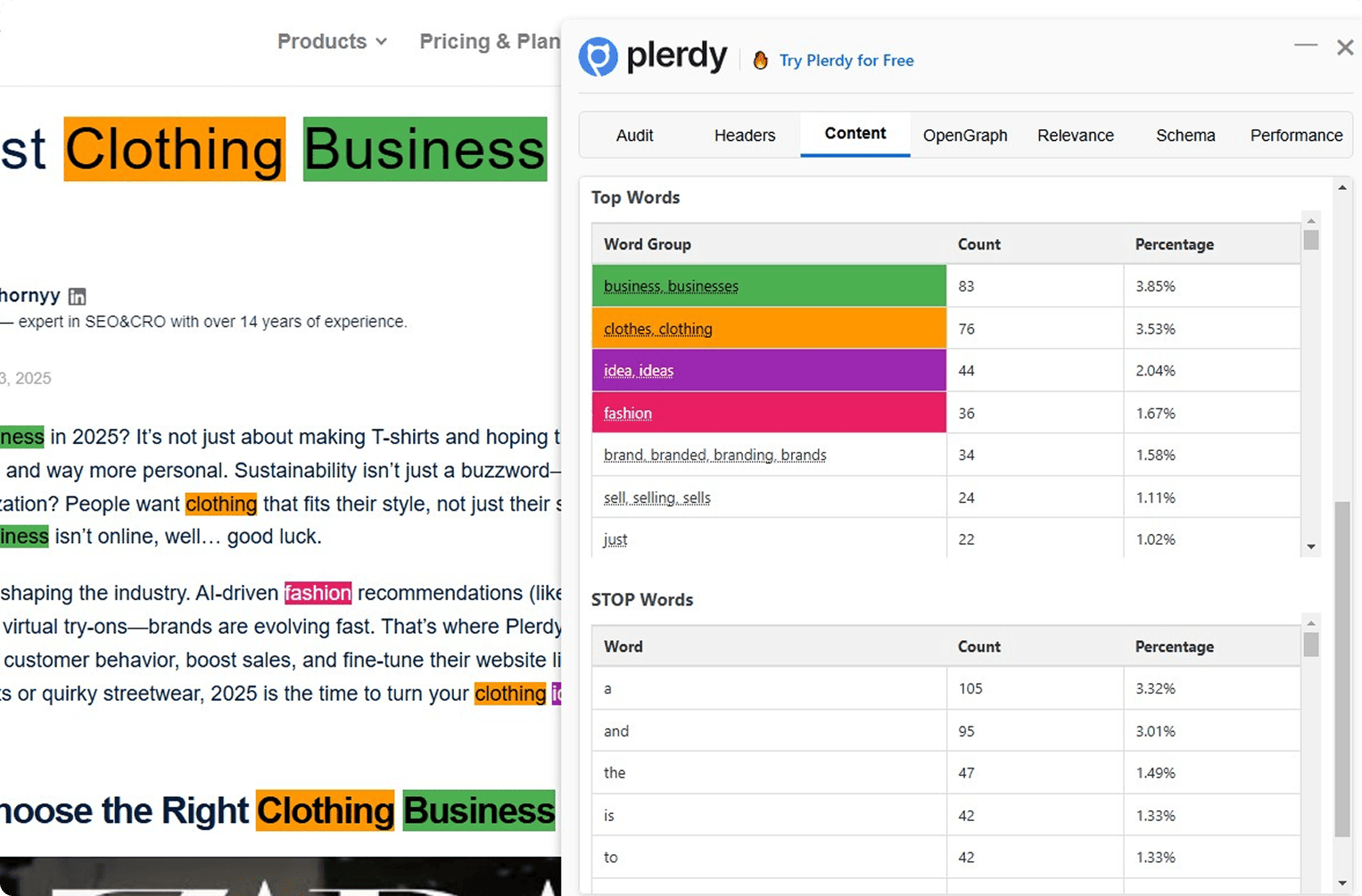This screenshot has width=1362, height=896.
Task: Open the Try Plerdy for Free link
Action: pos(846,60)
